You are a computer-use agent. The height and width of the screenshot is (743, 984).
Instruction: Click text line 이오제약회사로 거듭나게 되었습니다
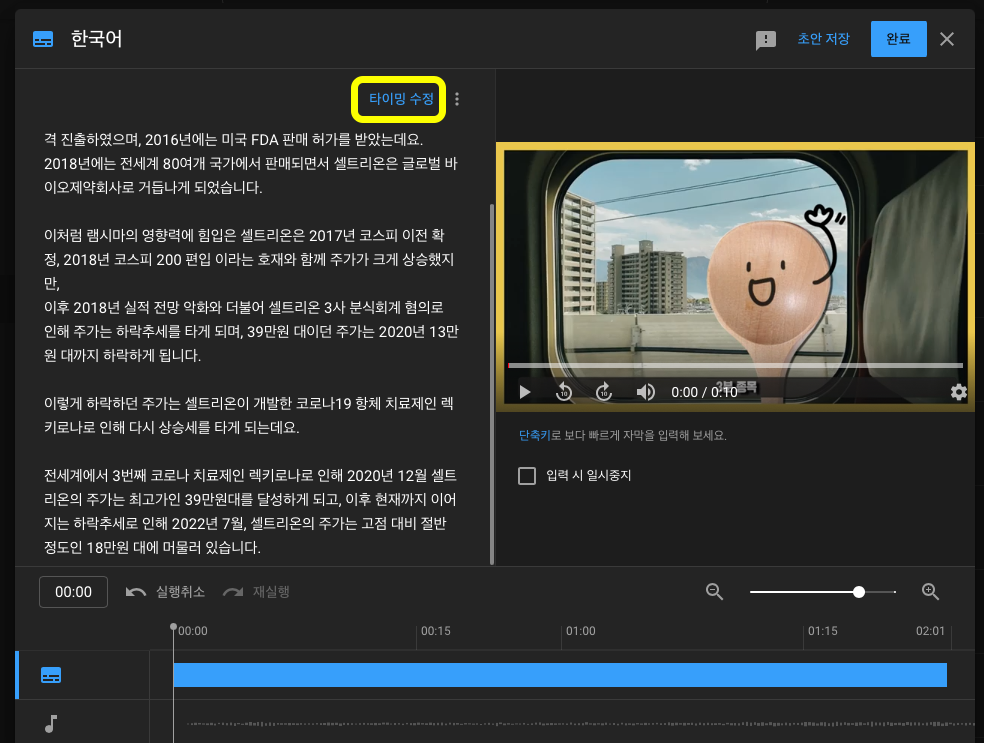click(153, 187)
